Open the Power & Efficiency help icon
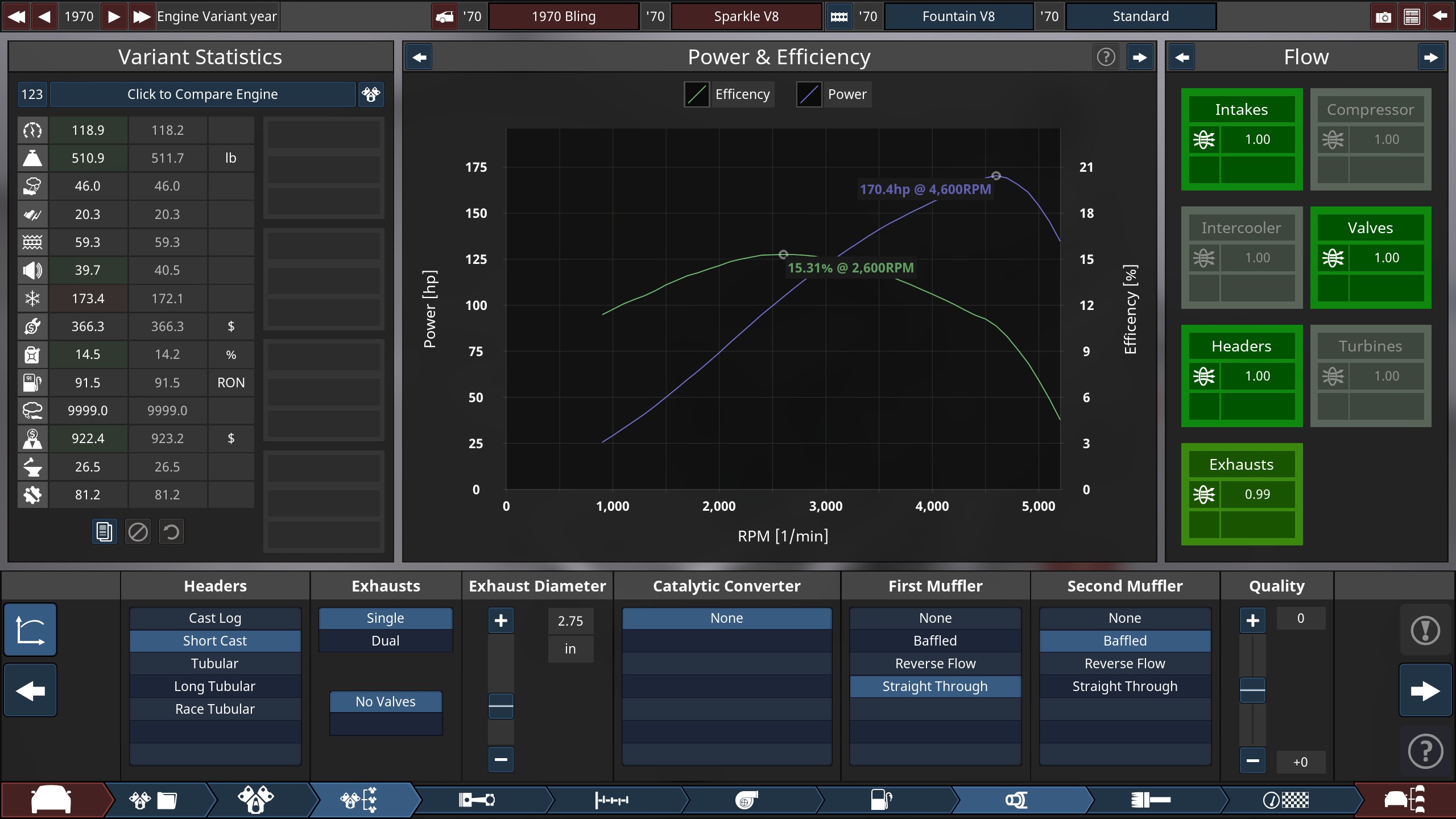This screenshot has width=1456, height=819. (1106, 57)
